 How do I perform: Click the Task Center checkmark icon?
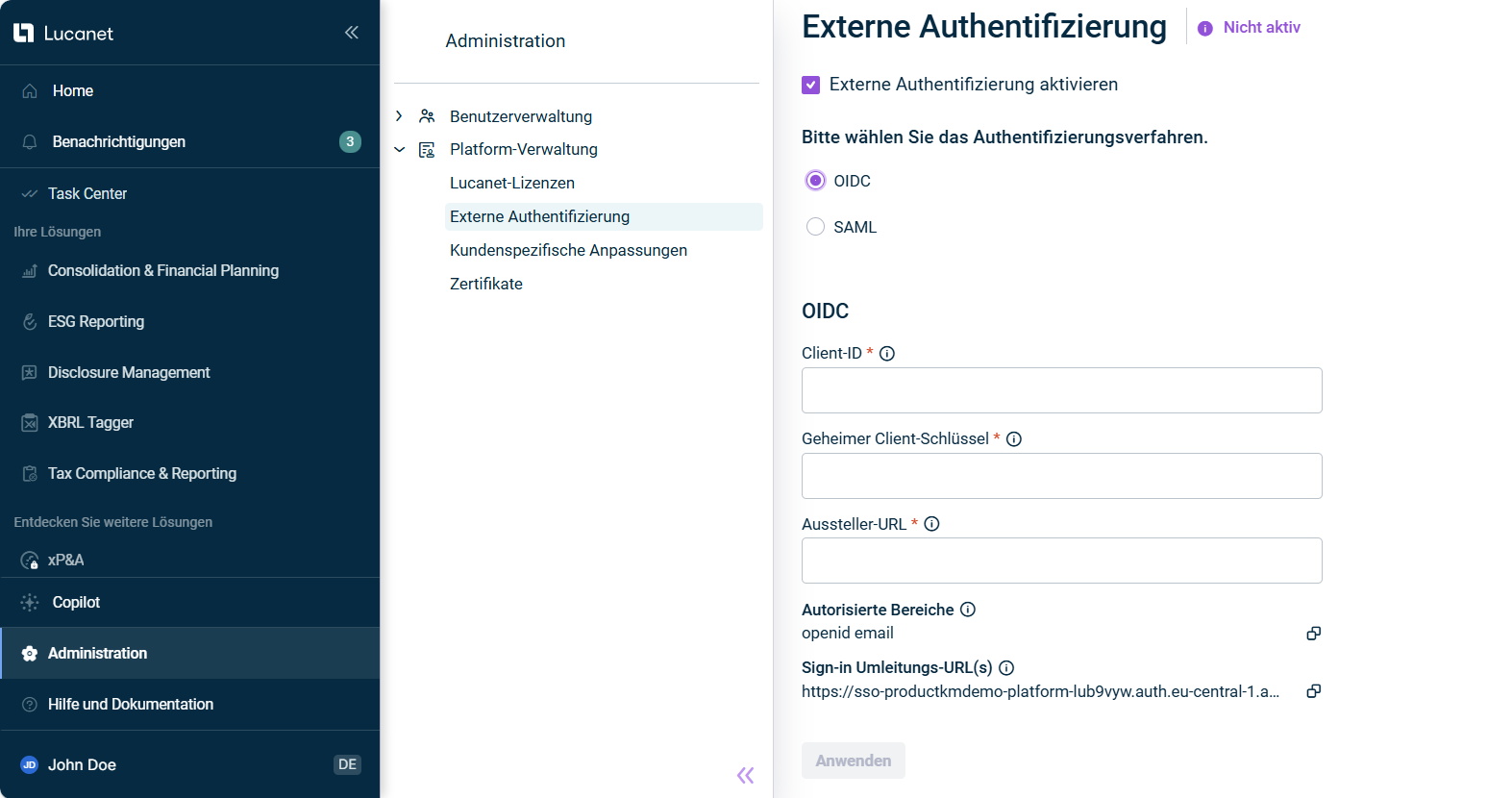(30, 193)
